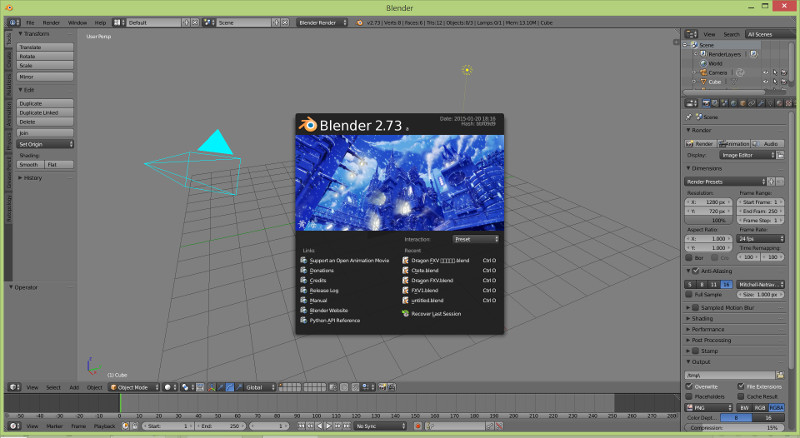Open the Add menu in 3D header

point(74,387)
